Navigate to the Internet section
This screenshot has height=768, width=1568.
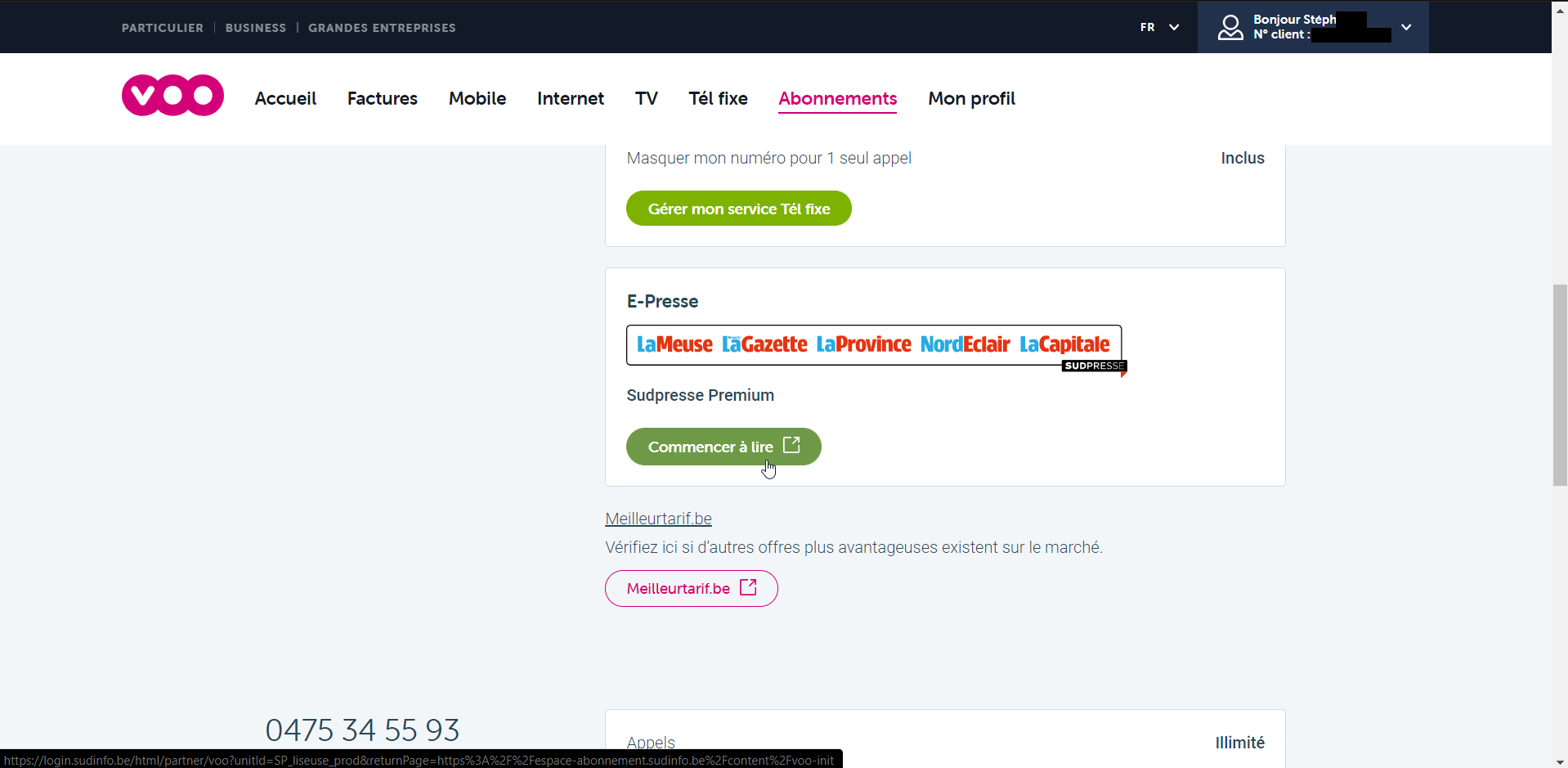[571, 98]
